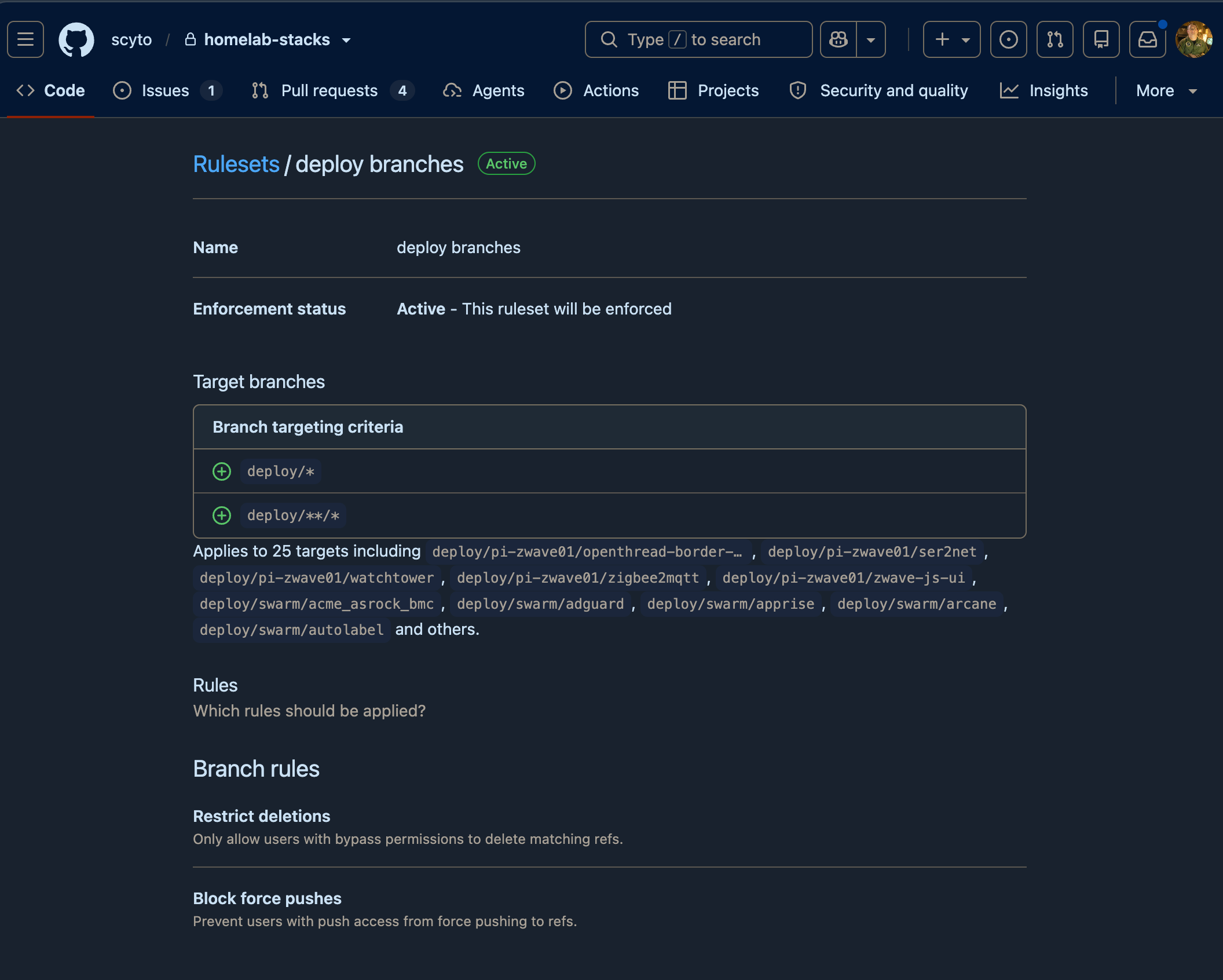Viewport: 1223px width, 980px height.
Task: Click the deploy/swarm/arcane target label
Action: point(917,604)
